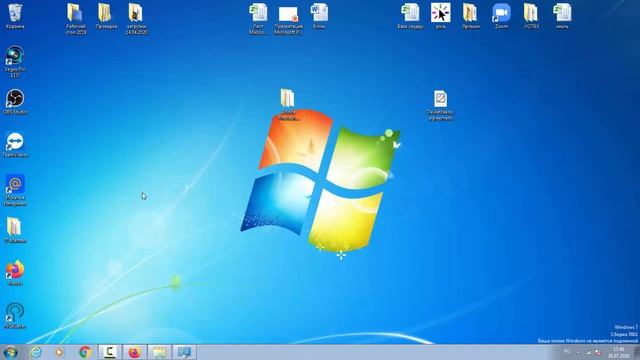This screenshot has width=640, height=360.
Task: Open Google Chrome from the taskbar
Action: [85, 352]
